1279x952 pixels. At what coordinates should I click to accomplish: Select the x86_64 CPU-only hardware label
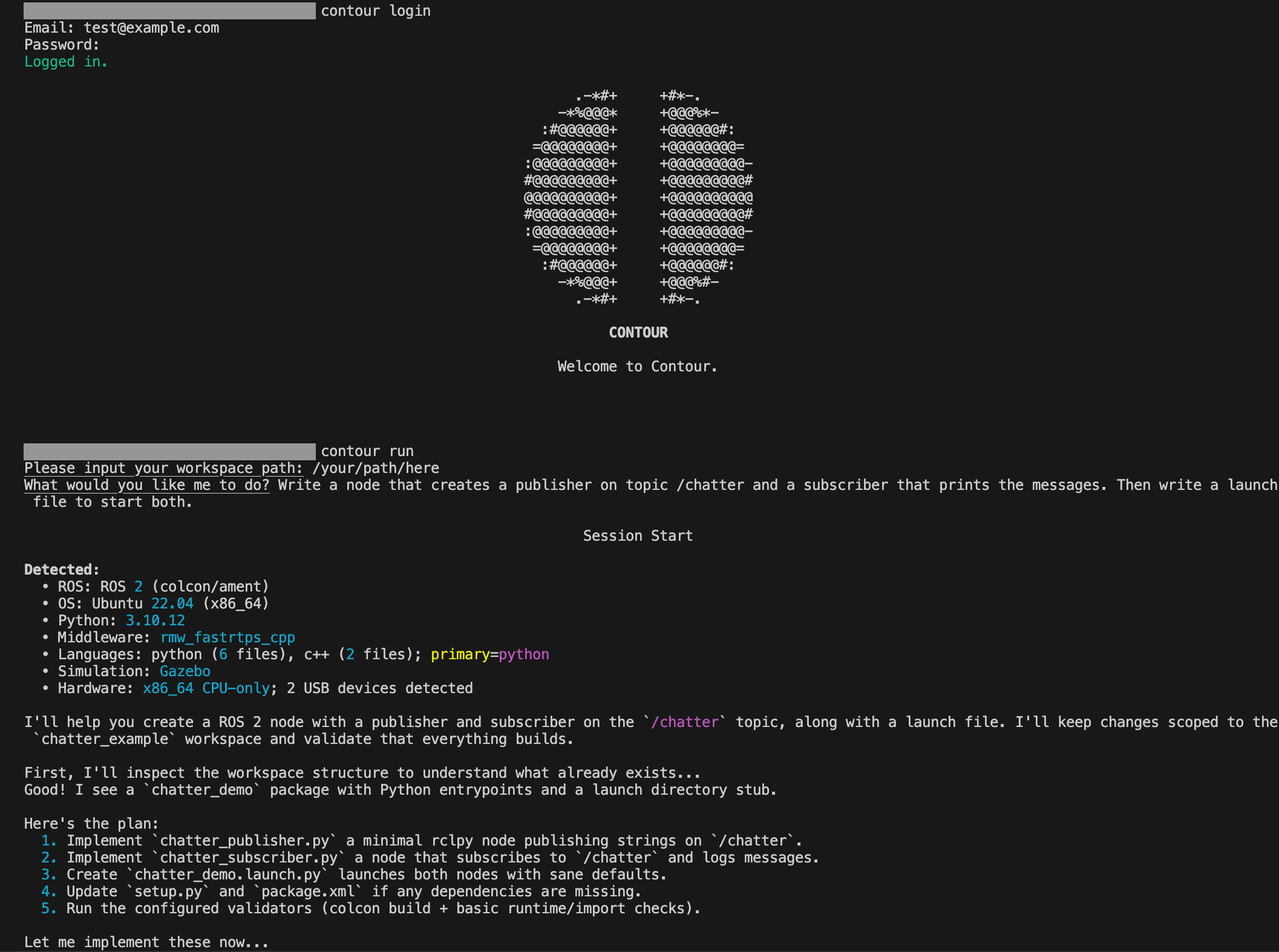tap(206, 688)
